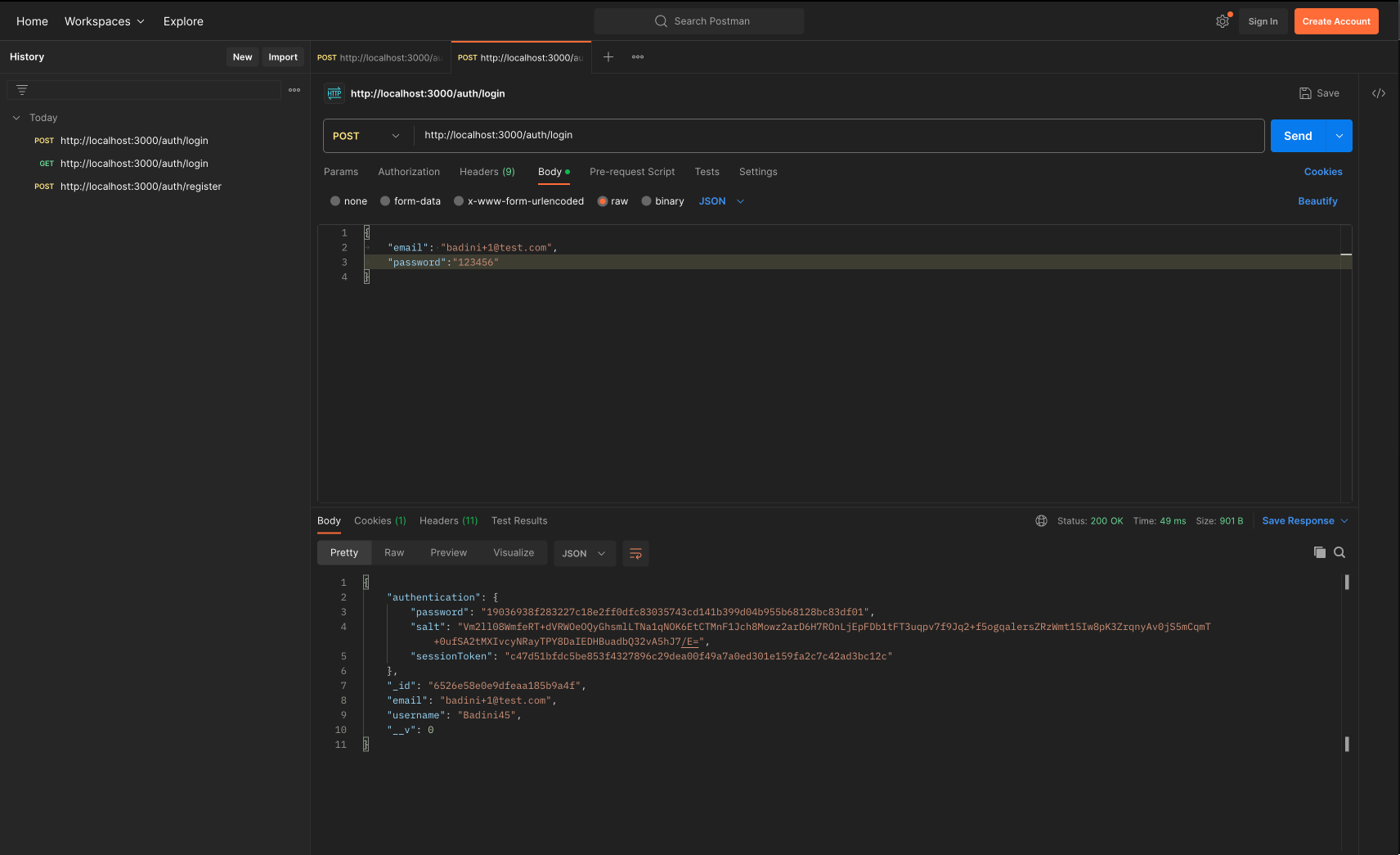Switch to Params tab
This screenshot has width=1400, height=855.
(341, 172)
